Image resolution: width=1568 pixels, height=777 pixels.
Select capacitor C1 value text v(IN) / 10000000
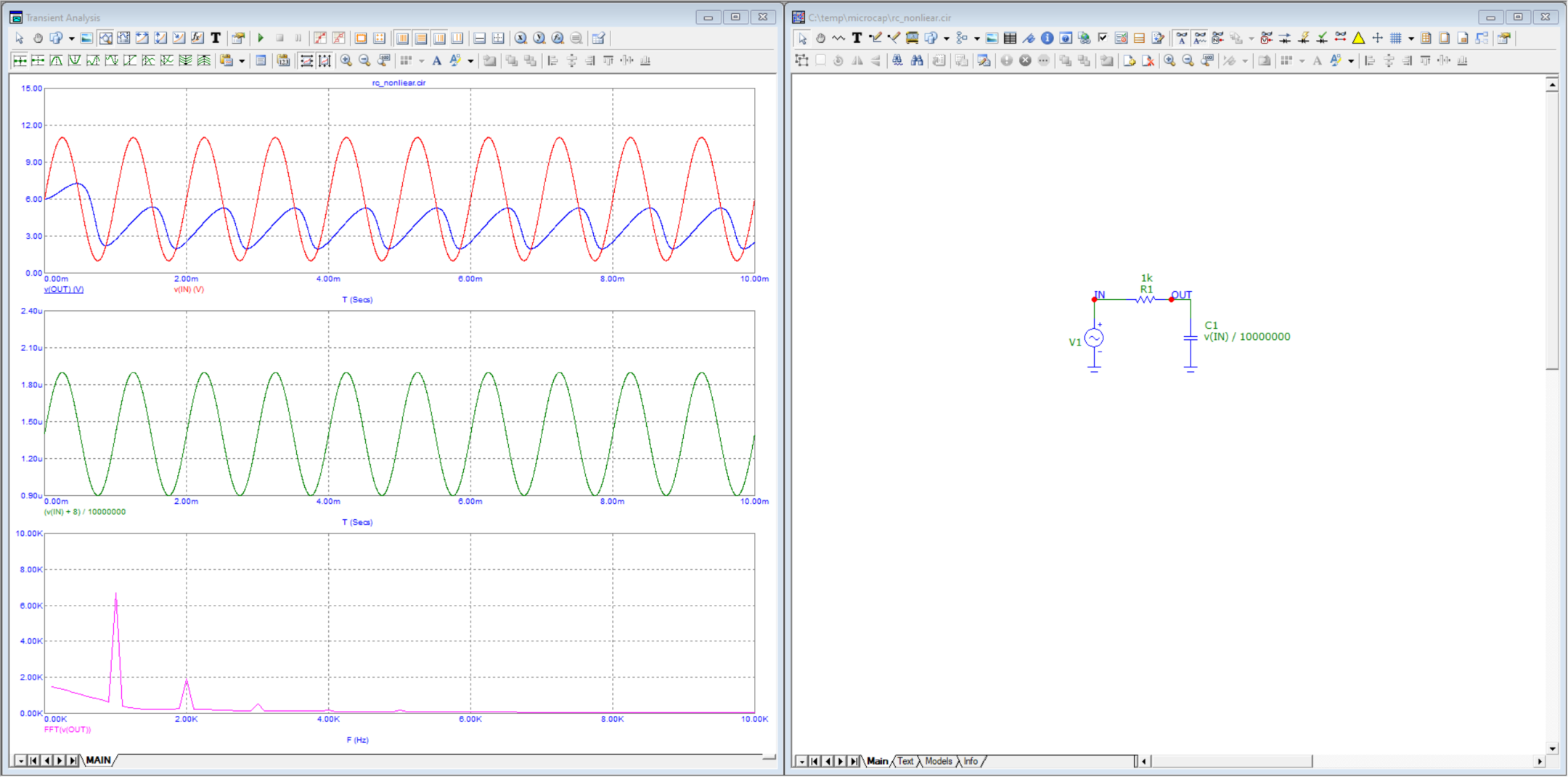pyautogui.click(x=1247, y=336)
